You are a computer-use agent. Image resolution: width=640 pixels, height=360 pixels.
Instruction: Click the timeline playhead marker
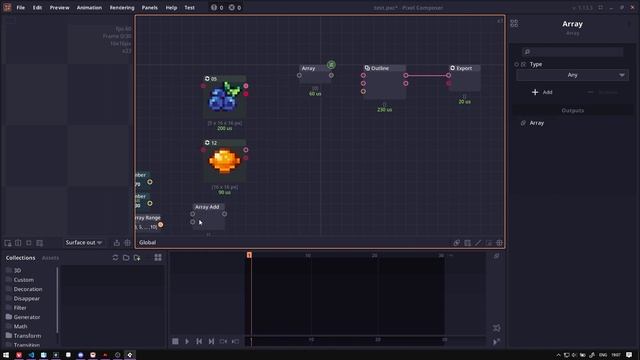249,255
